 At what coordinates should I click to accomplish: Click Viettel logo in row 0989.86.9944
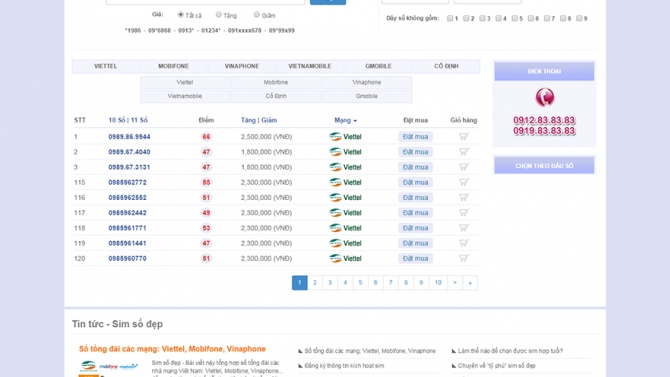[345, 137]
